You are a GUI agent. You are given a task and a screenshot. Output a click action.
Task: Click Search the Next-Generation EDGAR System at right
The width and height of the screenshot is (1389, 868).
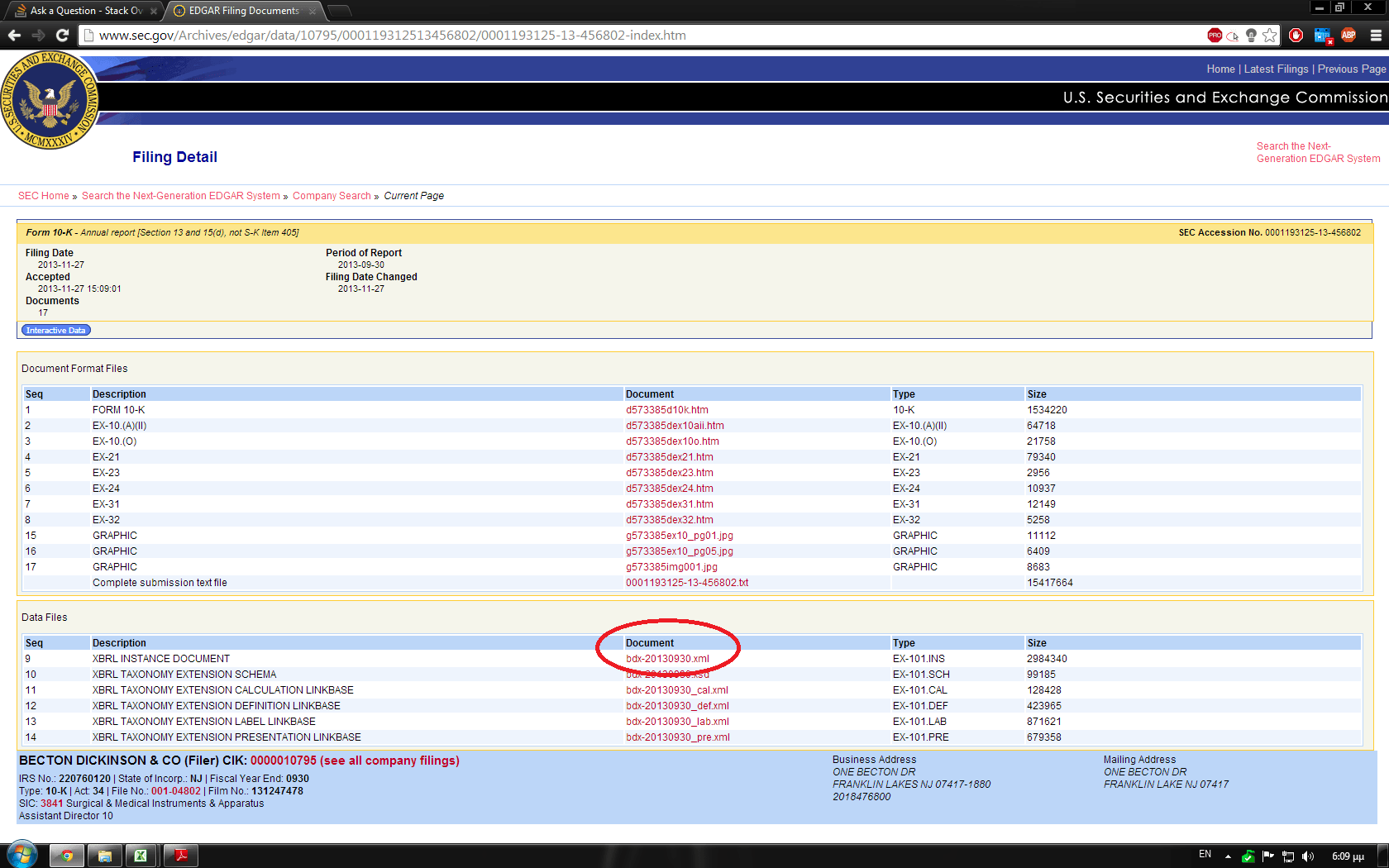(1318, 152)
